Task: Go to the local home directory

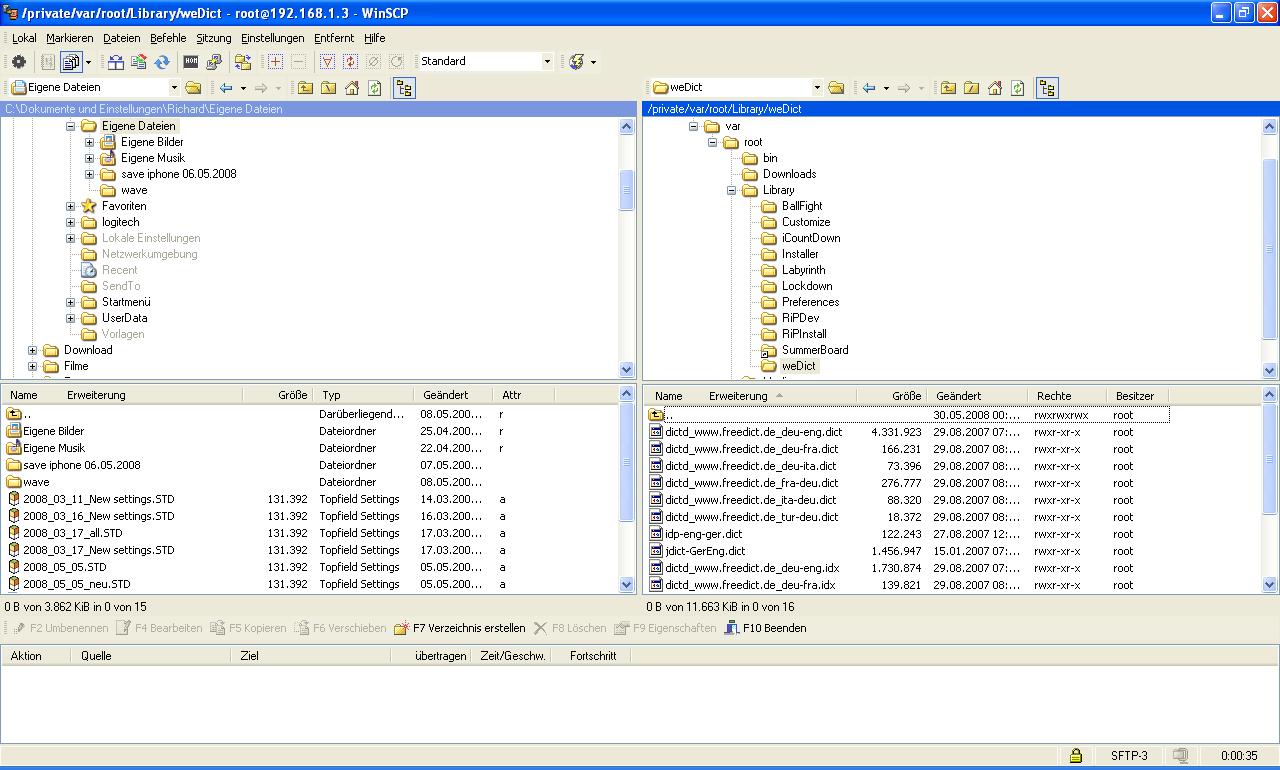Action: (x=351, y=88)
